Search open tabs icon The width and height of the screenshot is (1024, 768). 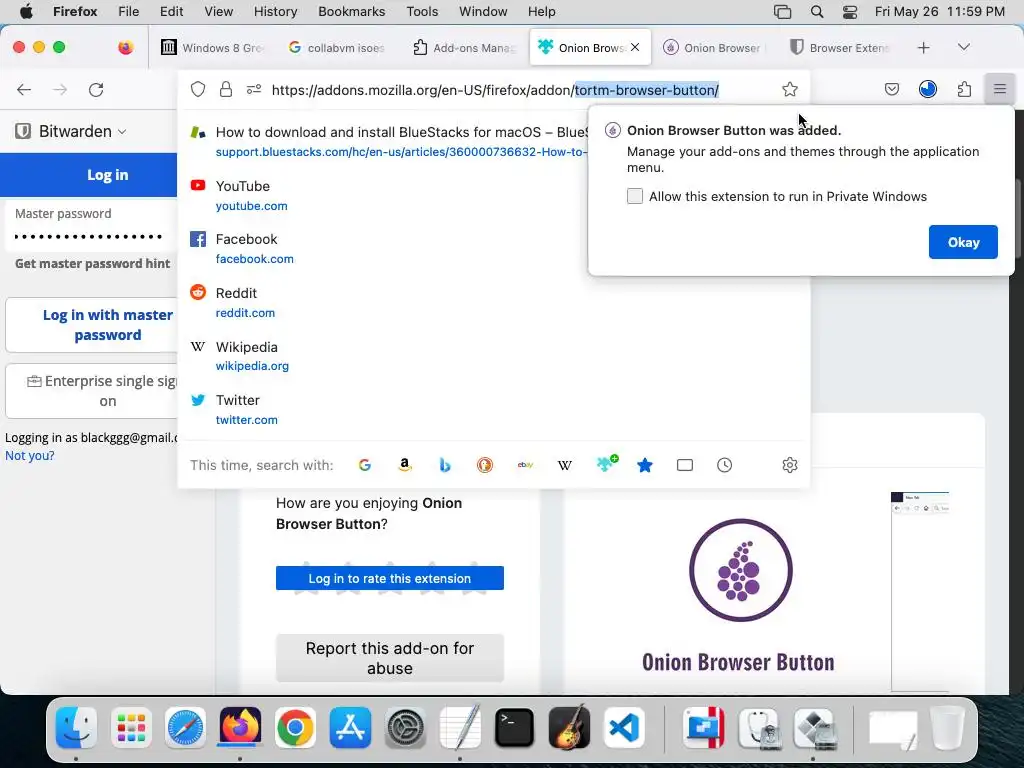point(684,465)
